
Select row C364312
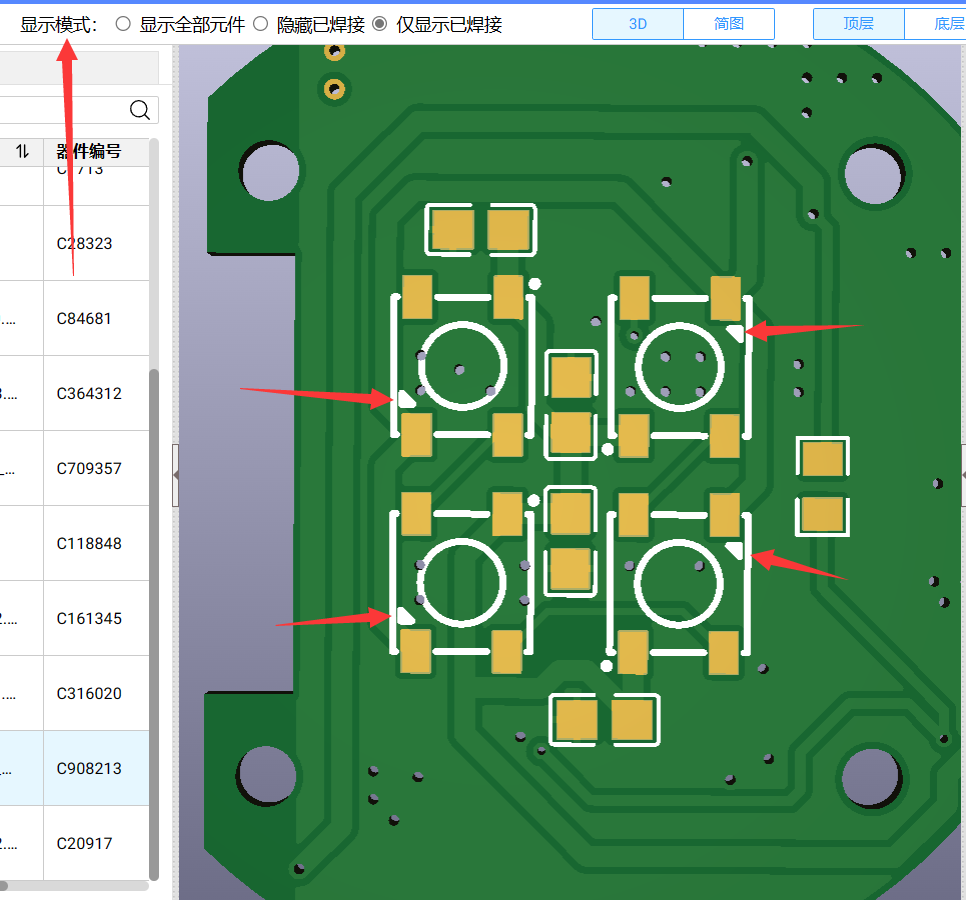(x=75, y=394)
